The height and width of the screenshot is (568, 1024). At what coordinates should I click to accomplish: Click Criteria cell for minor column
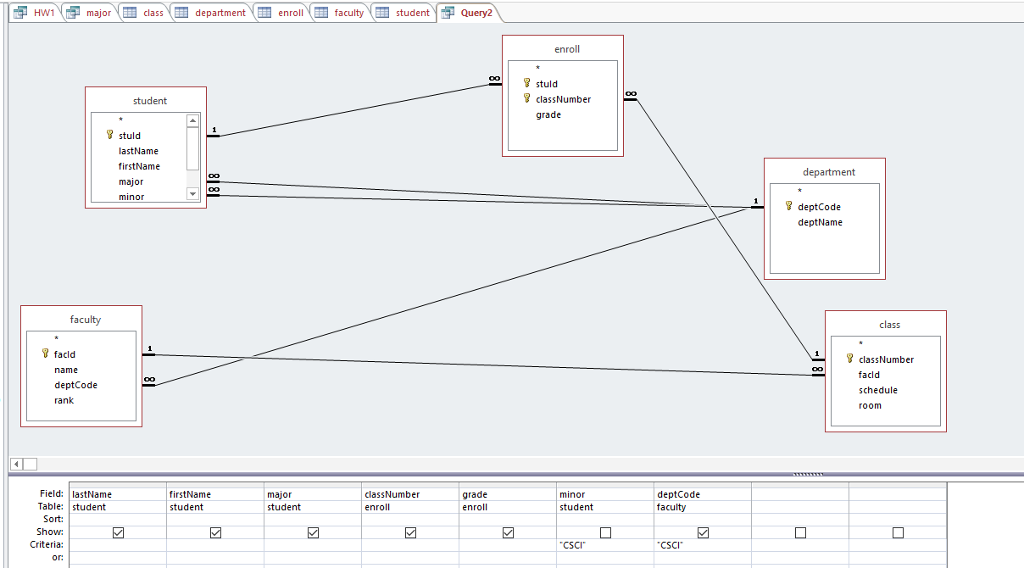point(605,545)
